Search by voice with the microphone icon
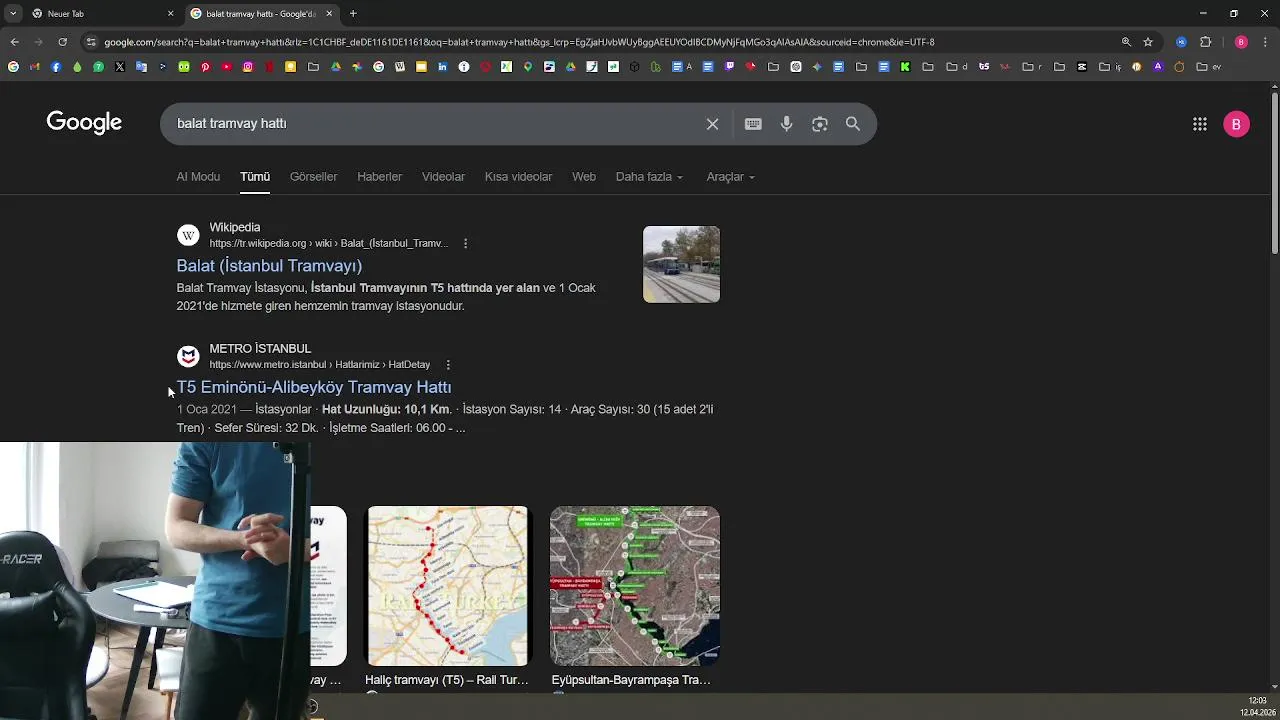 point(787,124)
